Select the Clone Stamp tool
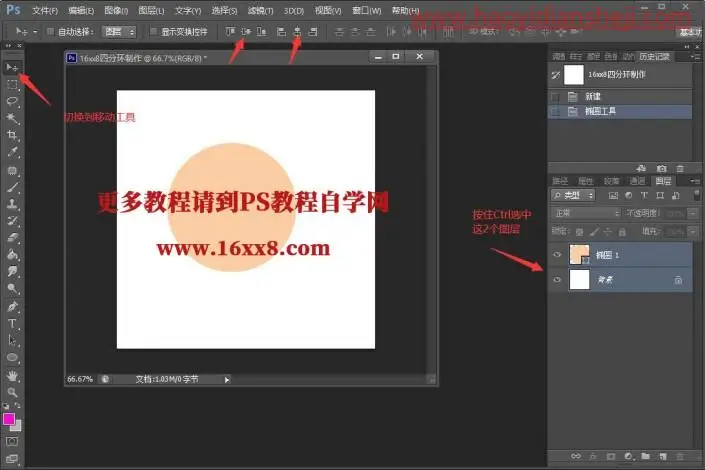Viewport: 705px width, 470px height. [12, 204]
